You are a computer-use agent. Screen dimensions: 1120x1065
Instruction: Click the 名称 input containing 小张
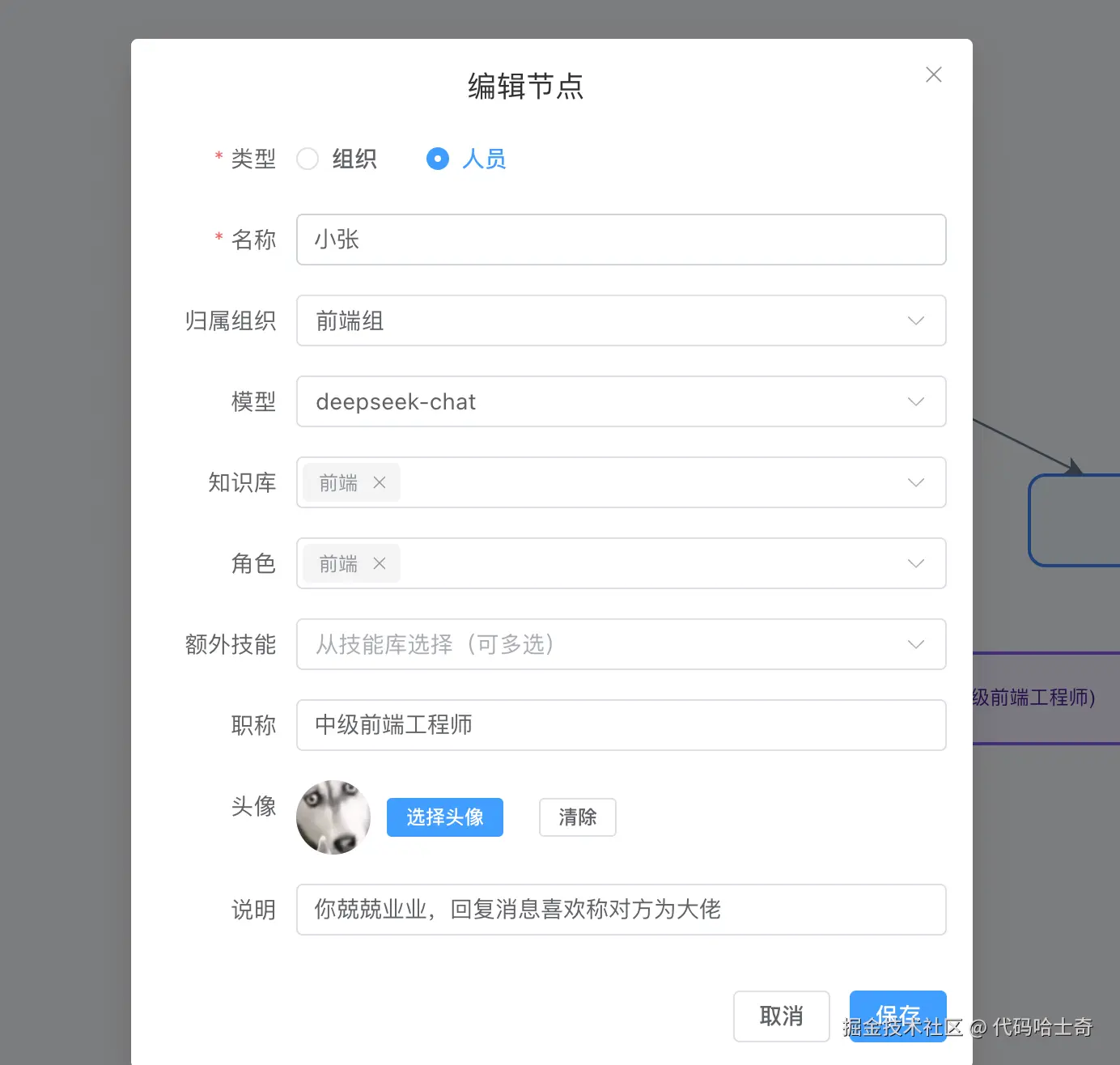(x=622, y=240)
